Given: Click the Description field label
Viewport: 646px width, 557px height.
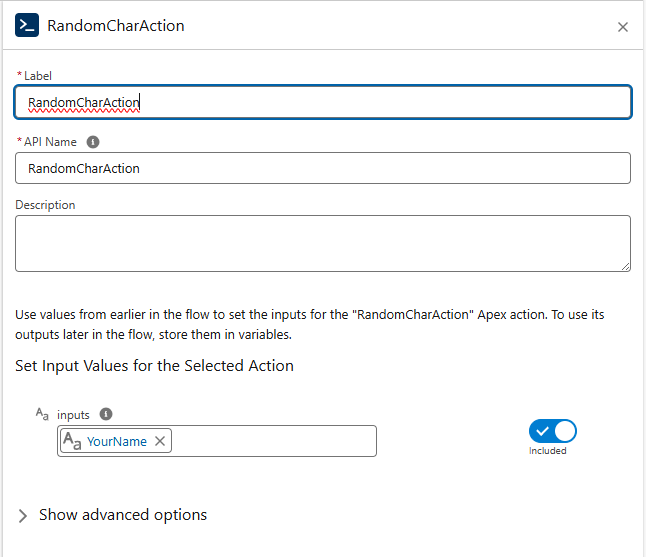Looking at the screenshot, I should (x=45, y=205).
